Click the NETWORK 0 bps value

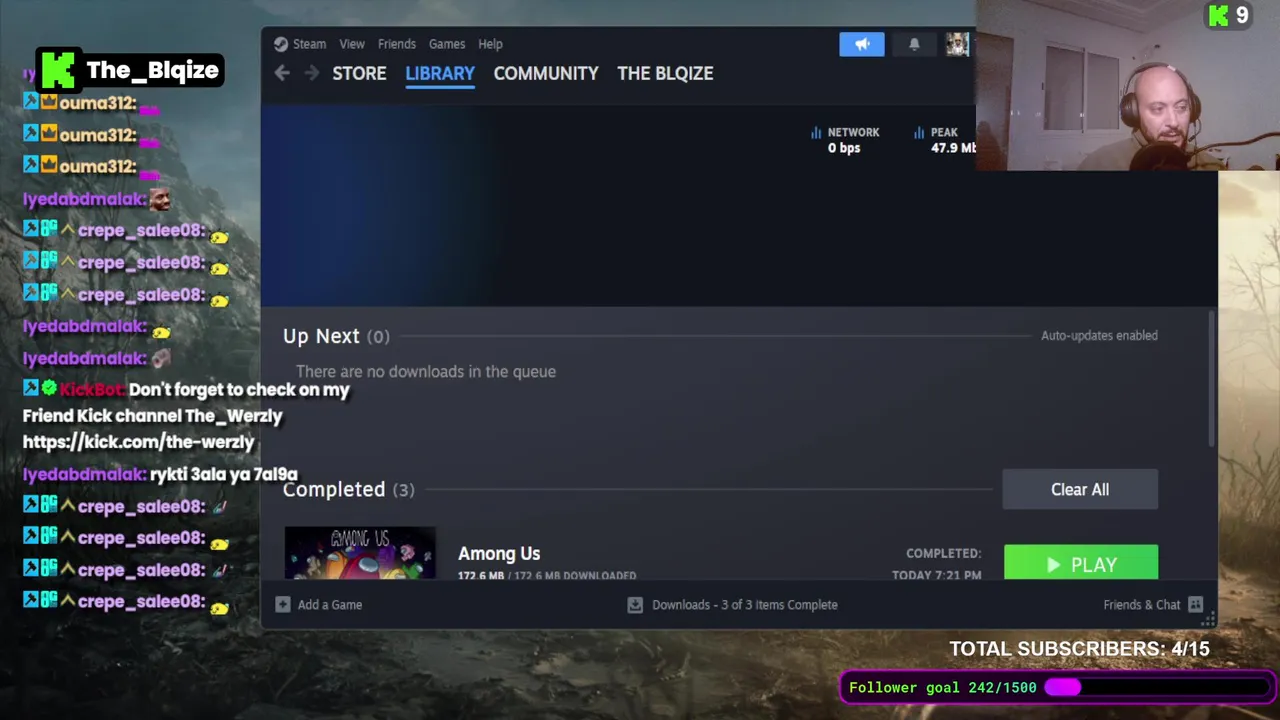pos(844,148)
